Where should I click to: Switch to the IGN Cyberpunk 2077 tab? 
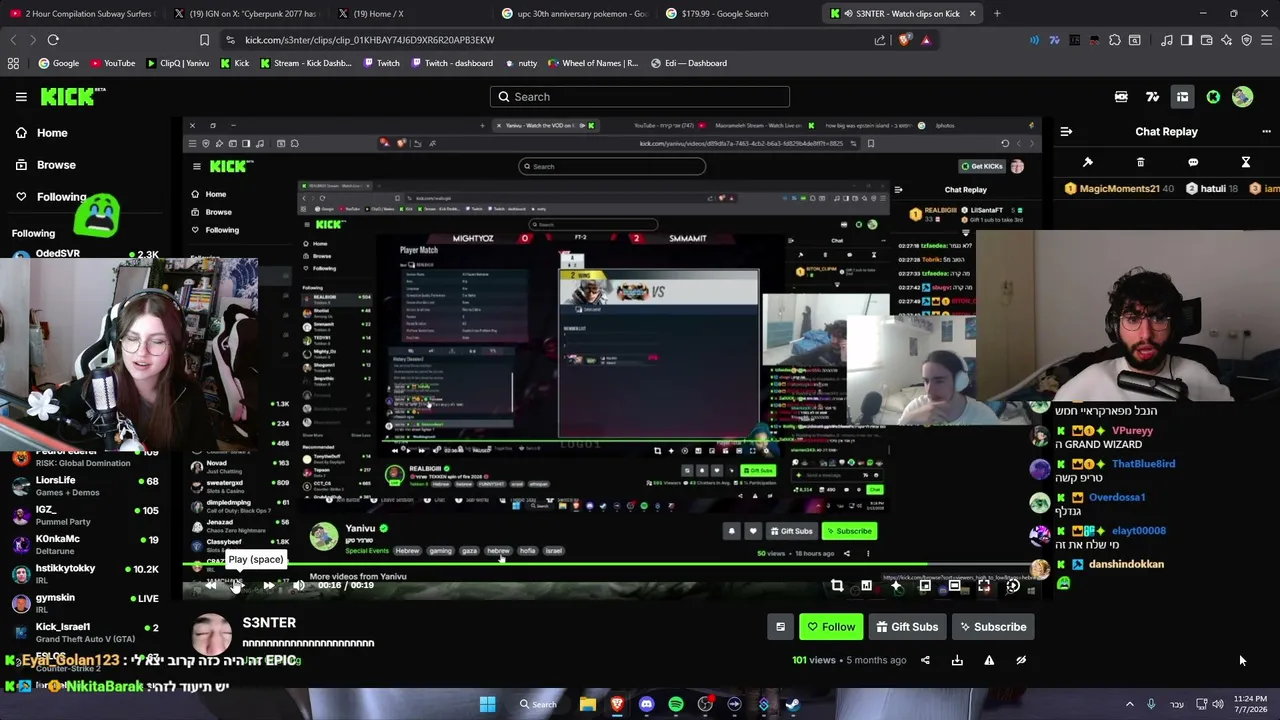(x=245, y=14)
